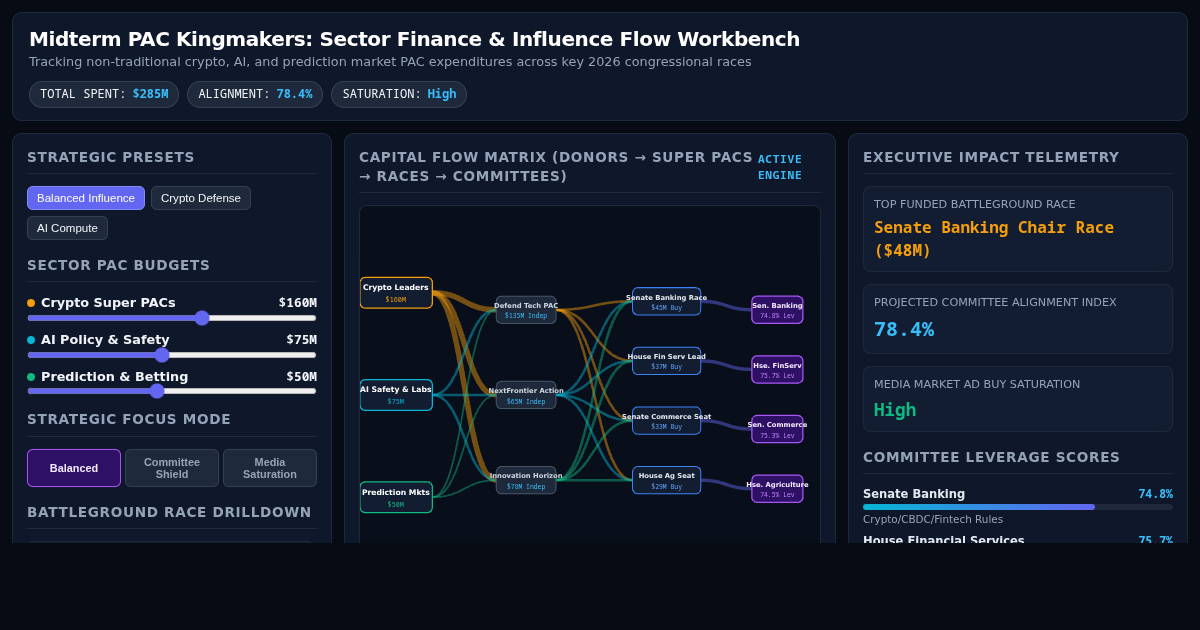The height and width of the screenshot is (630, 1200).
Task: Select the Prediction Mkts donor node
Action: [x=396, y=497]
